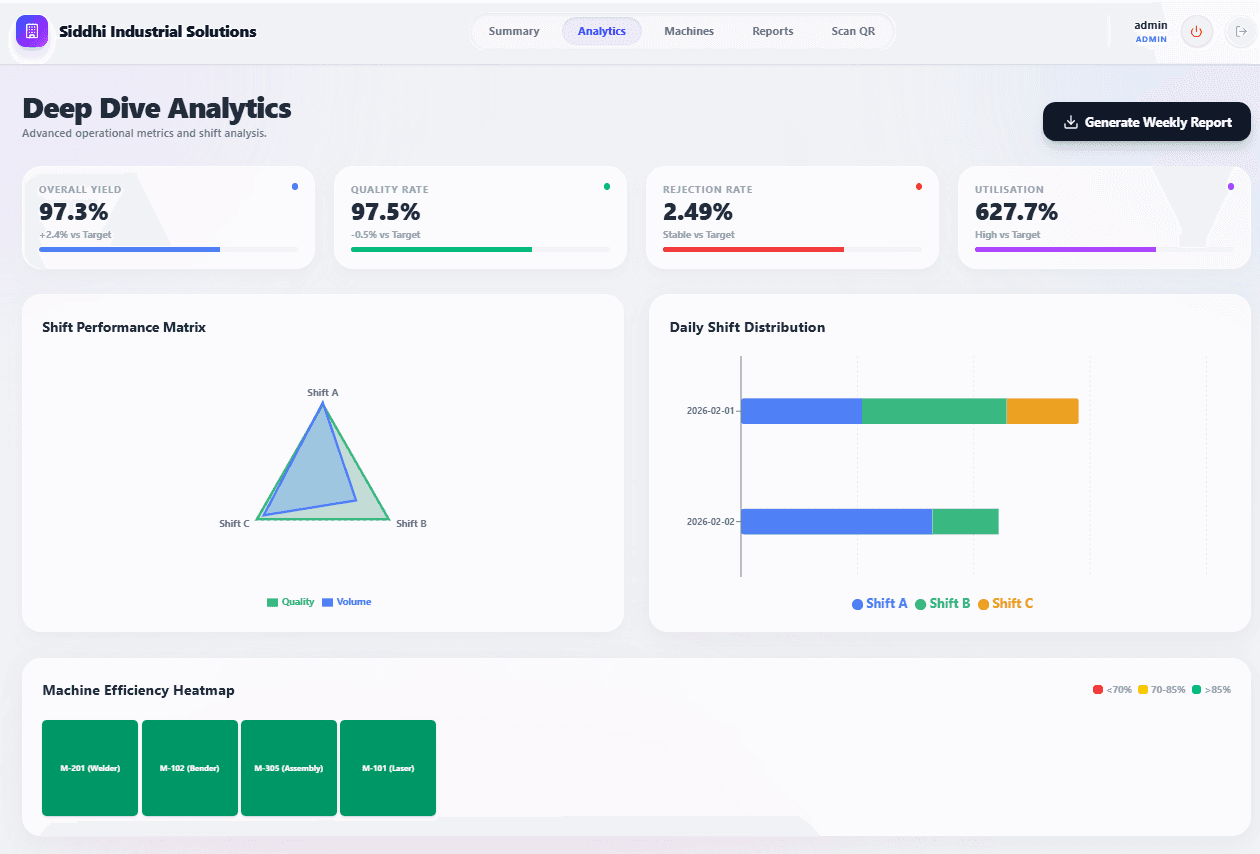Image resolution: width=1260 pixels, height=854 pixels.
Task: Open the Scan QR tab
Action: tap(853, 31)
